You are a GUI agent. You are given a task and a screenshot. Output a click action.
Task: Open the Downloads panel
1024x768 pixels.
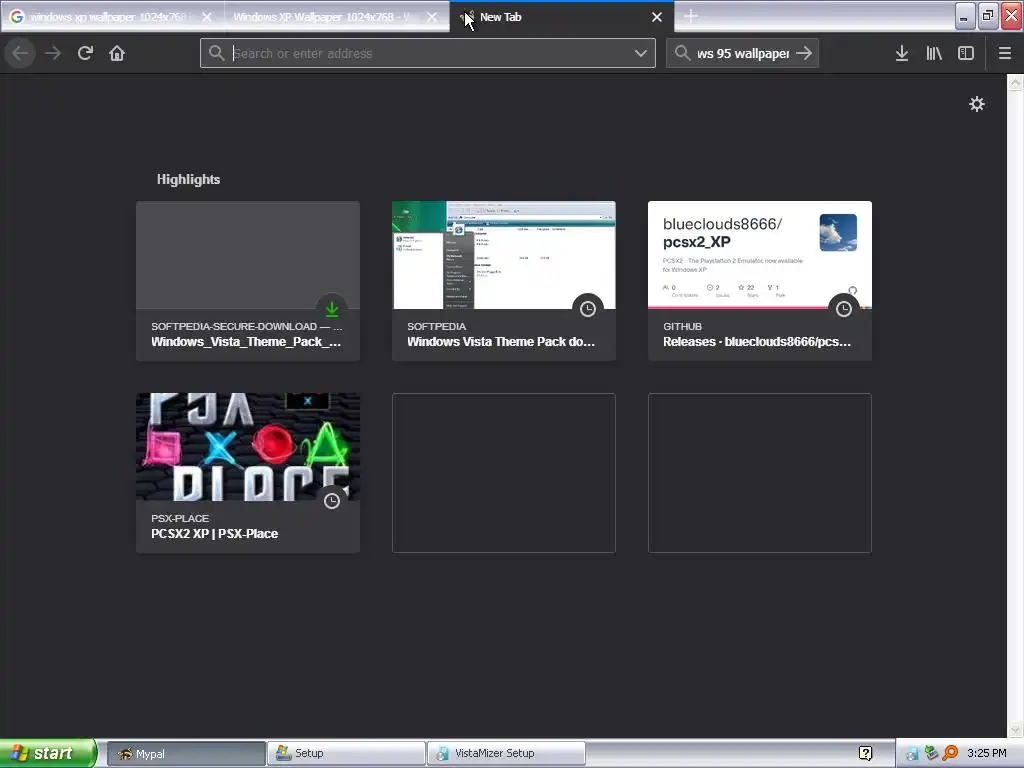click(x=901, y=53)
